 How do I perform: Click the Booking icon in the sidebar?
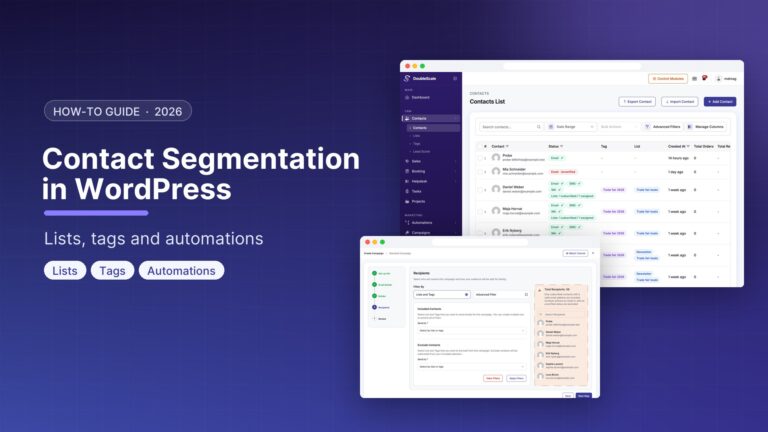[407, 171]
